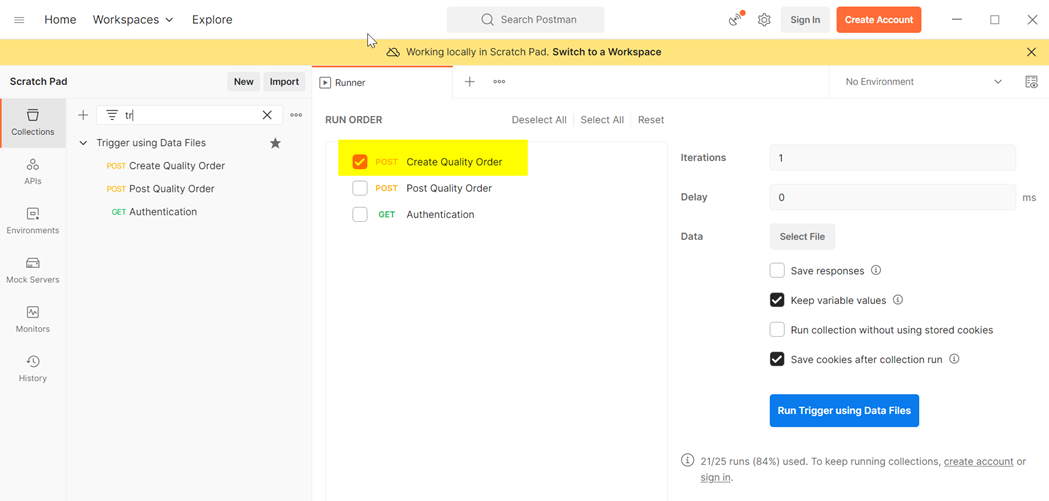Image resolution: width=1049 pixels, height=501 pixels.
Task: Click the Sign In button
Action: click(x=805, y=20)
